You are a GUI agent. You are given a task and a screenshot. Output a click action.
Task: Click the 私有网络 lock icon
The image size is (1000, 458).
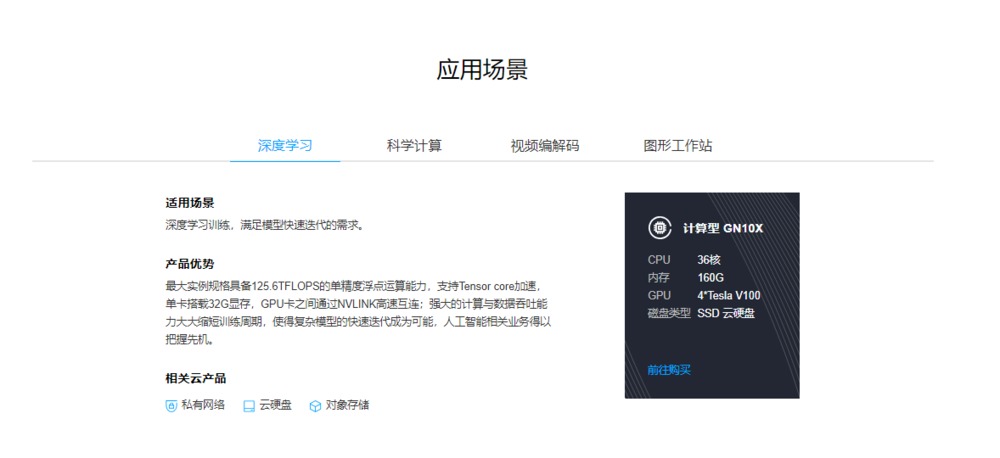tap(171, 406)
